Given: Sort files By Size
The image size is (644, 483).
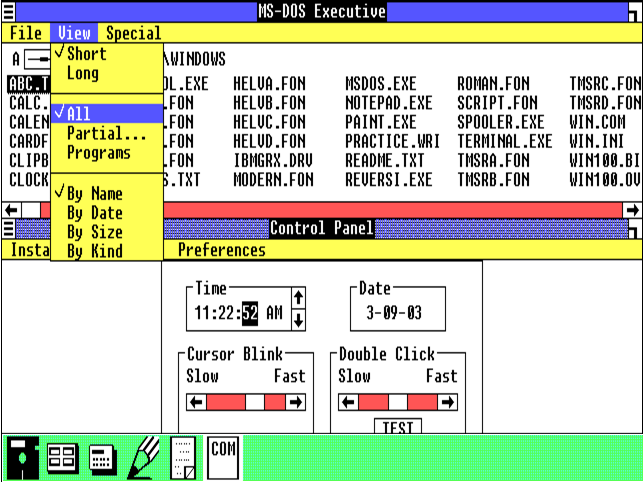Looking at the screenshot, I should tap(107, 232).
